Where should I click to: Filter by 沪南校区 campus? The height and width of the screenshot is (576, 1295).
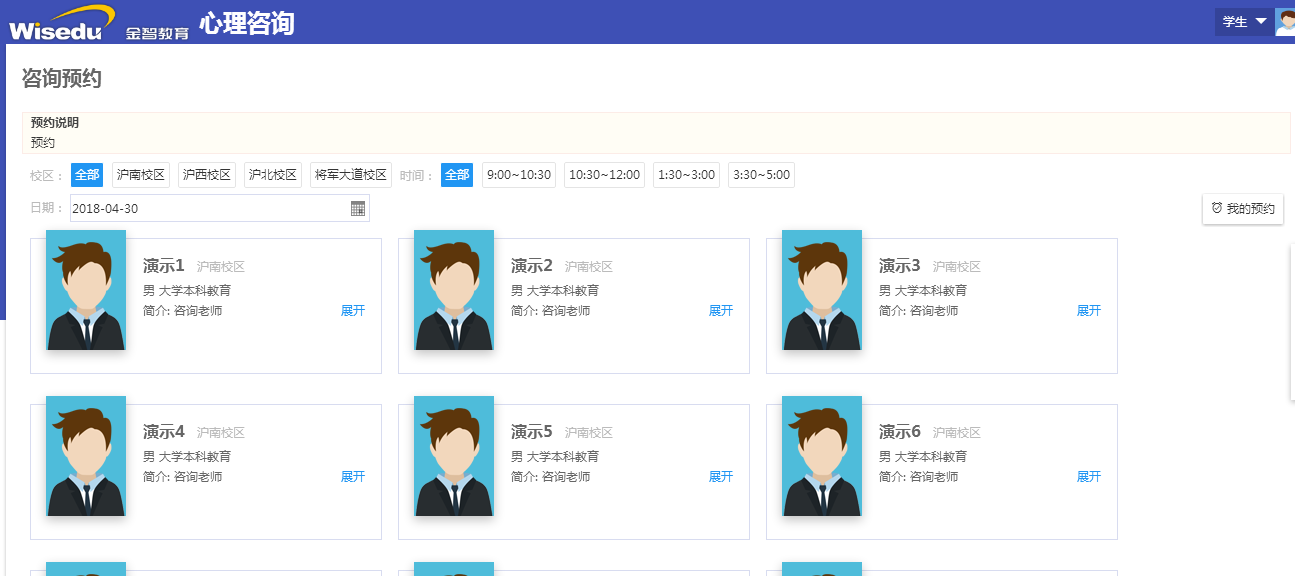(x=141, y=175)
